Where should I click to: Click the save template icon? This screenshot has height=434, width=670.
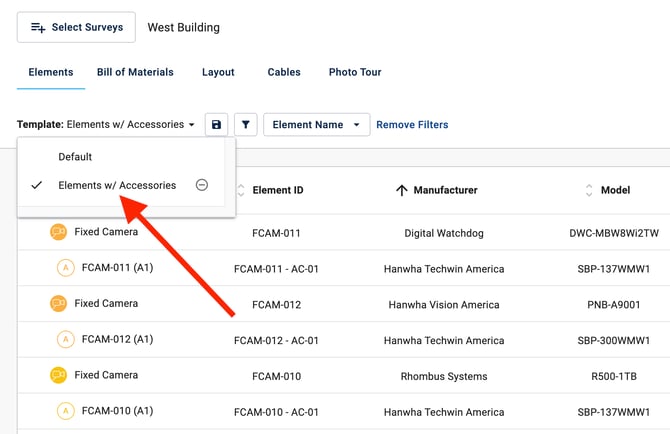click(216, 125)
